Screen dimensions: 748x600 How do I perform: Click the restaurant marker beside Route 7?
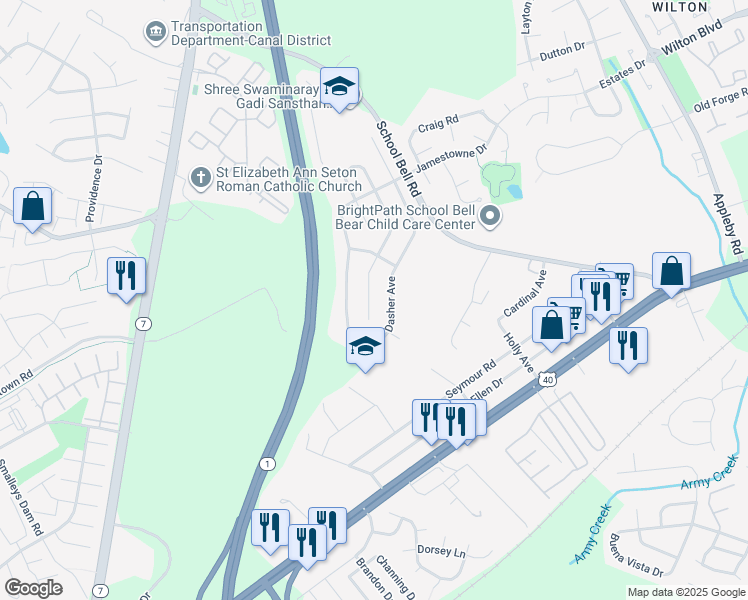(126, 279)
